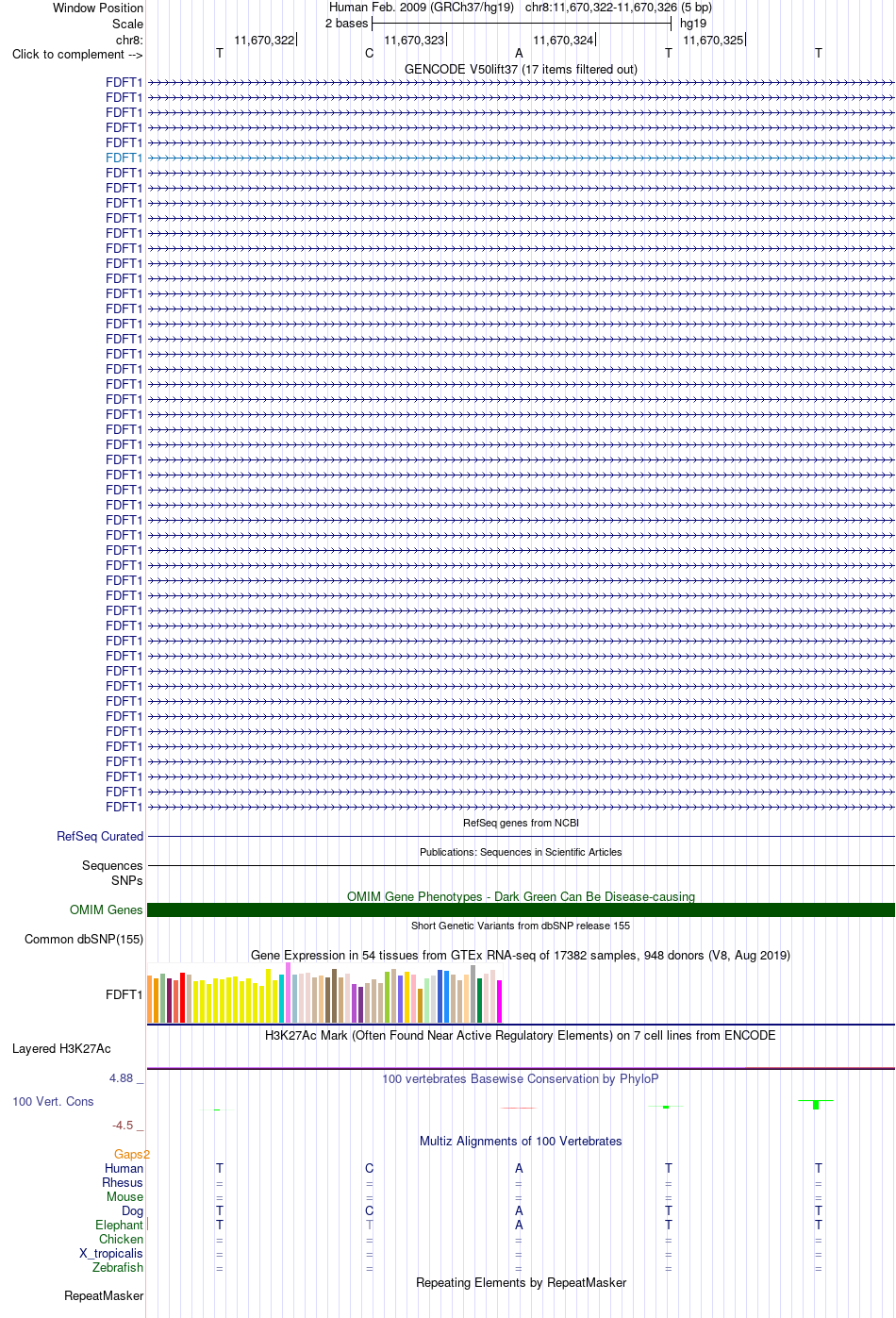The image size is (896, 1318).
Task: Click the Basewise Conservation by PhyloP title
Action: coord(521,1078)
